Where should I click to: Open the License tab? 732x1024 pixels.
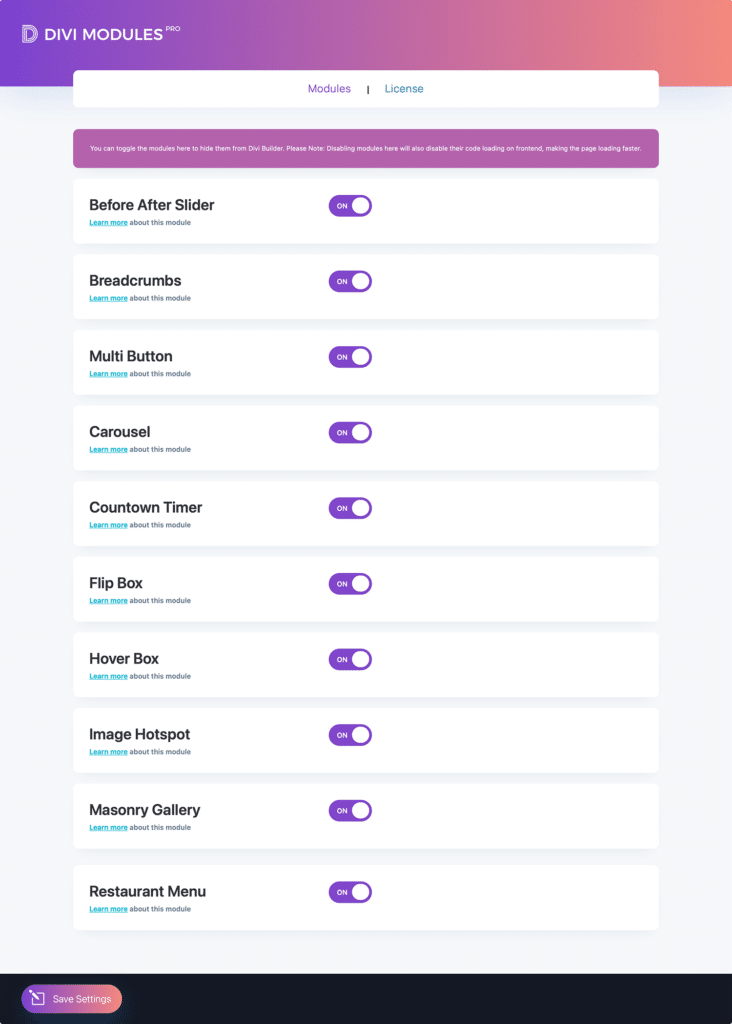point(404,89)
